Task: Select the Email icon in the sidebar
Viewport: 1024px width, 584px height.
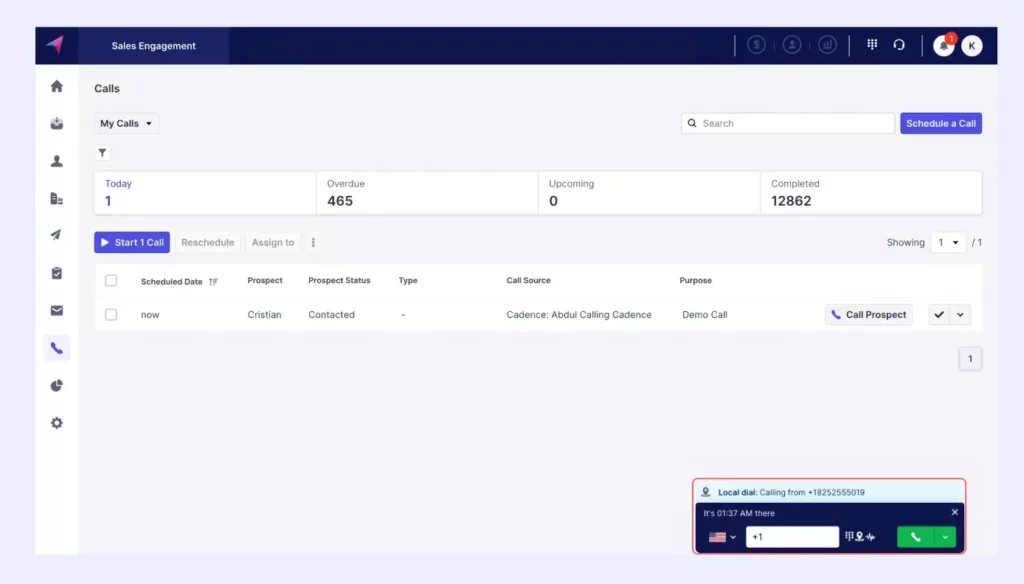Action: point(57,310)
